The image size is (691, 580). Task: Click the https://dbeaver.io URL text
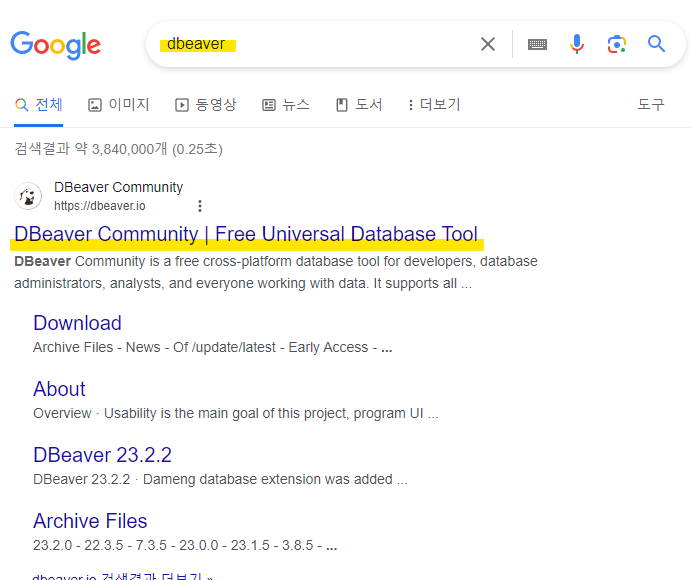point(100,206)
